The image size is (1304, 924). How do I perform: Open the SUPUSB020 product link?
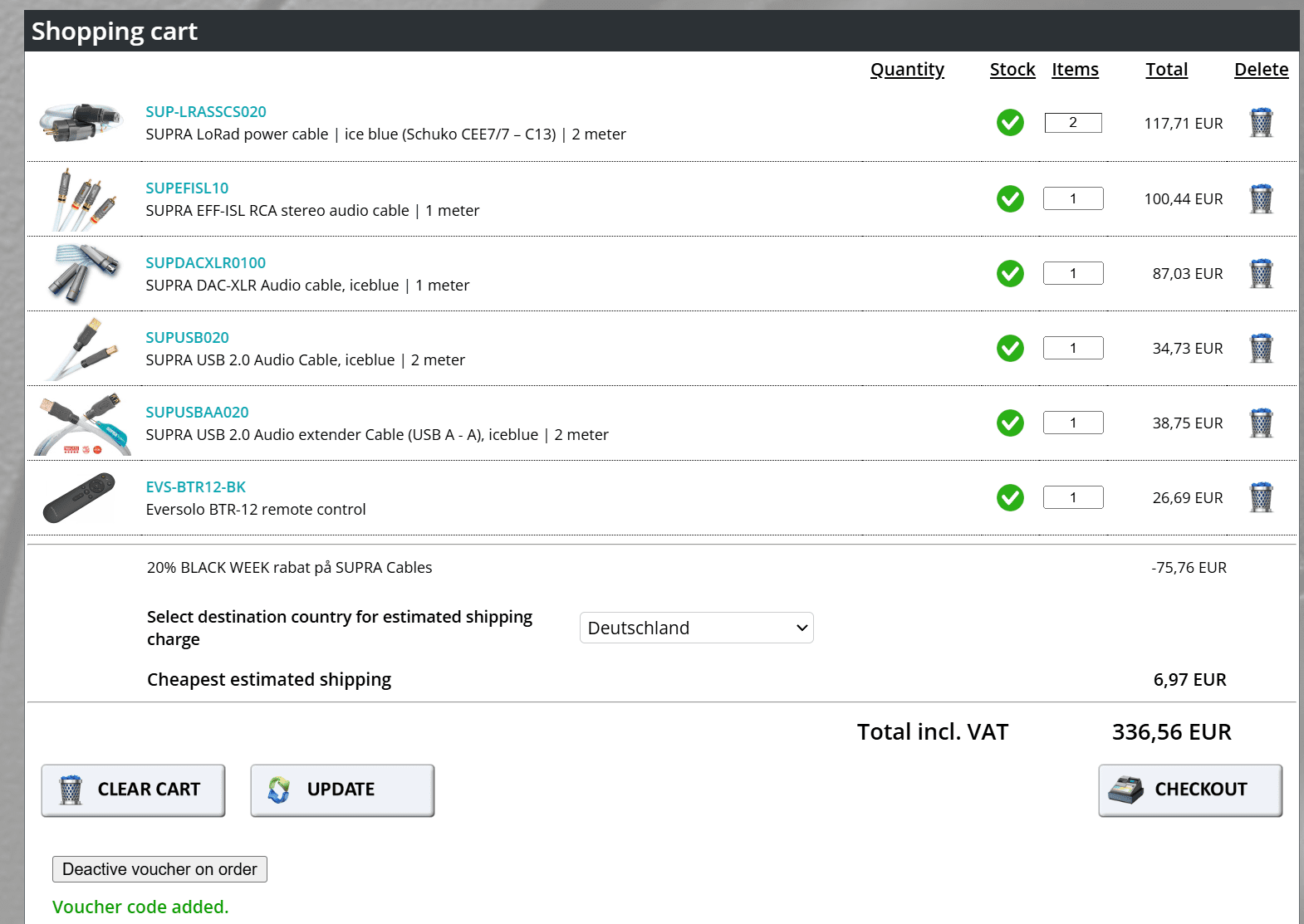point(187,338)
